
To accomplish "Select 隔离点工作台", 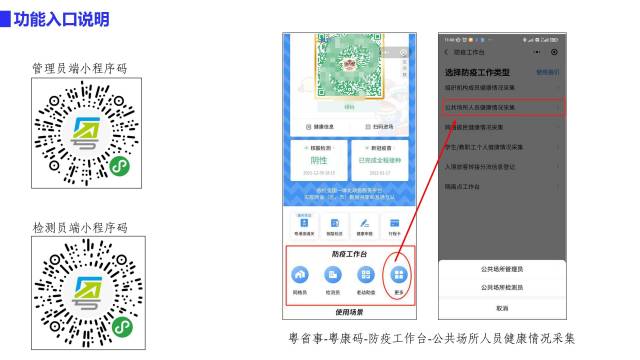I will (x=502, y=187).
